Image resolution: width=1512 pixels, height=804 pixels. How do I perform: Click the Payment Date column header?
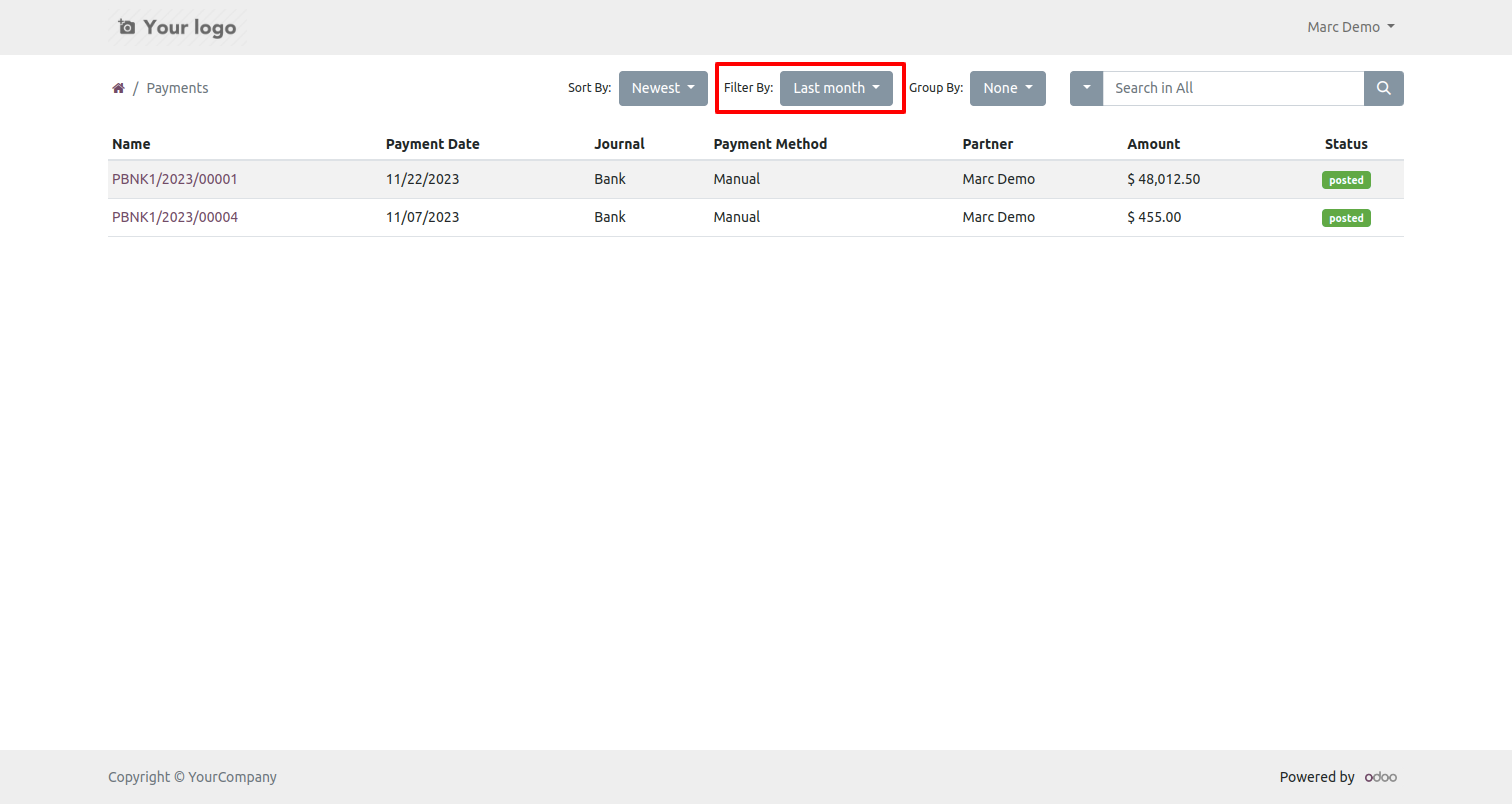(x=433, y=144)
